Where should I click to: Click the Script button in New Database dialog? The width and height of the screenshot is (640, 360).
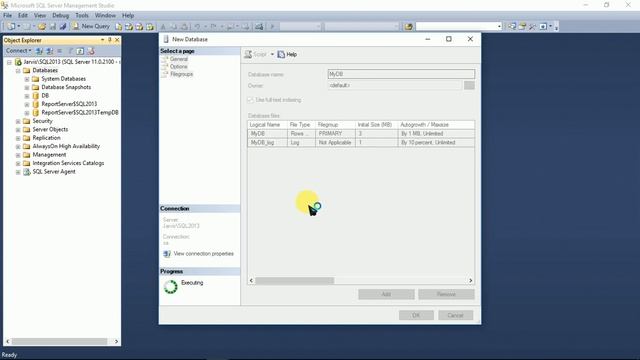(x=256, y=54)
